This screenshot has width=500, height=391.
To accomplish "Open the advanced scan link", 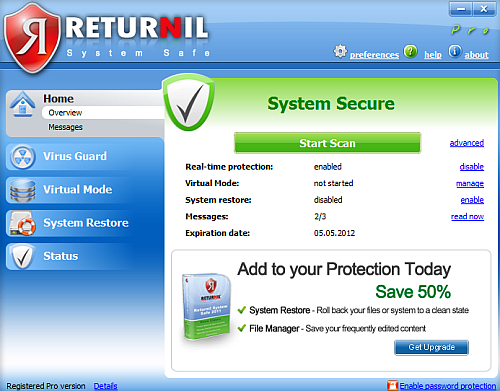I will (467, 143).
